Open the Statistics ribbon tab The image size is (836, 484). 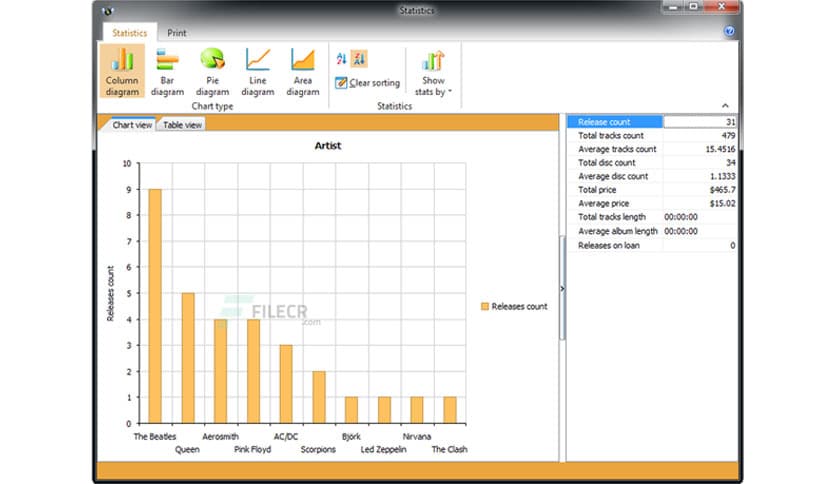click(x=130, y=33)
